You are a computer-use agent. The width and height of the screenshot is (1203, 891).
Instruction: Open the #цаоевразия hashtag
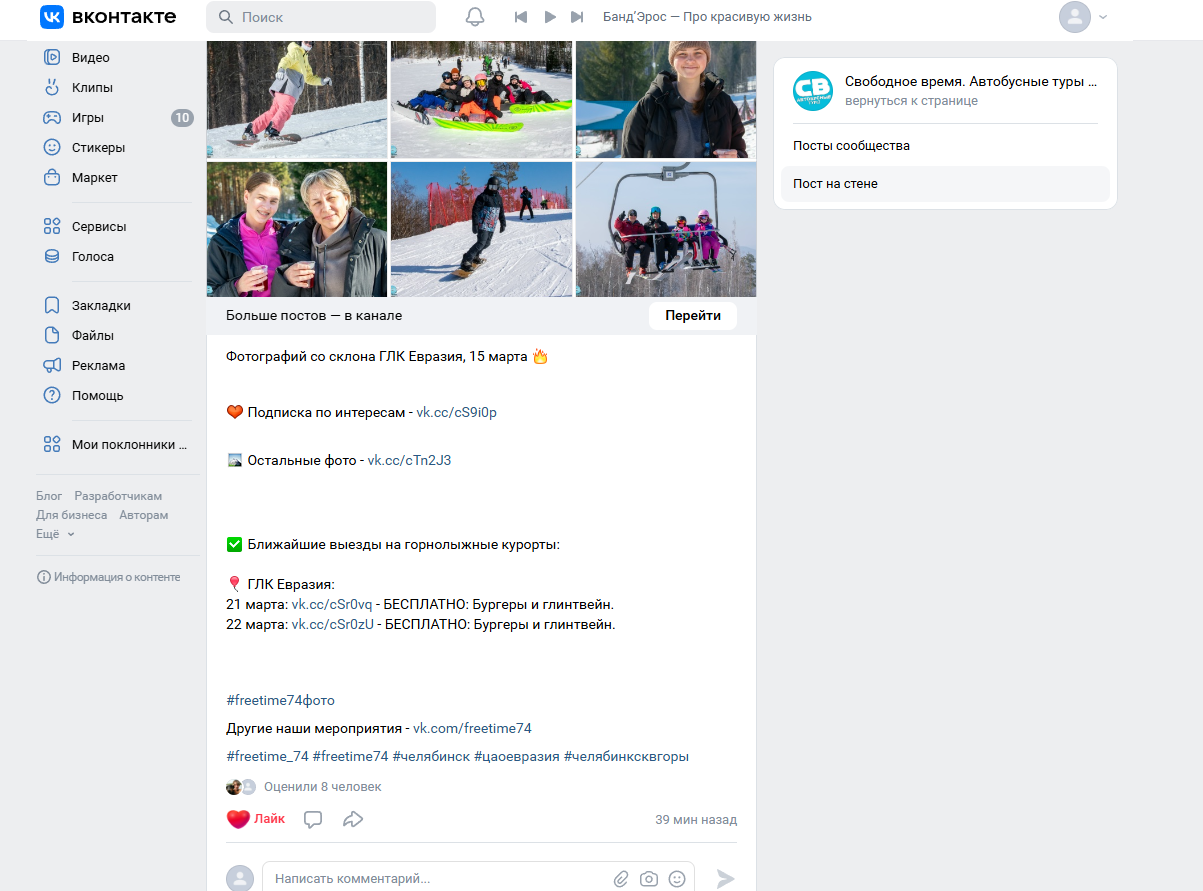click(x=517, y=756)
